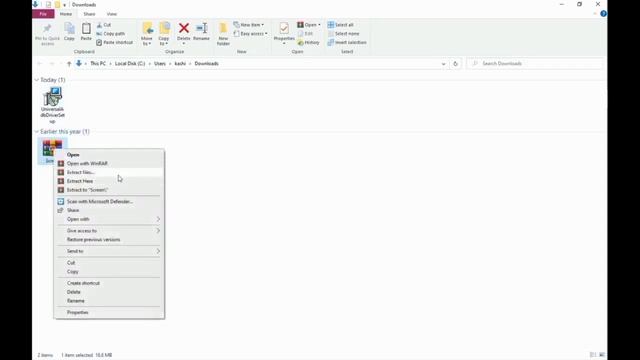Expand the address bar history dropdown
The height and width of the screenshot is (360, 640).
click(444, 64)
